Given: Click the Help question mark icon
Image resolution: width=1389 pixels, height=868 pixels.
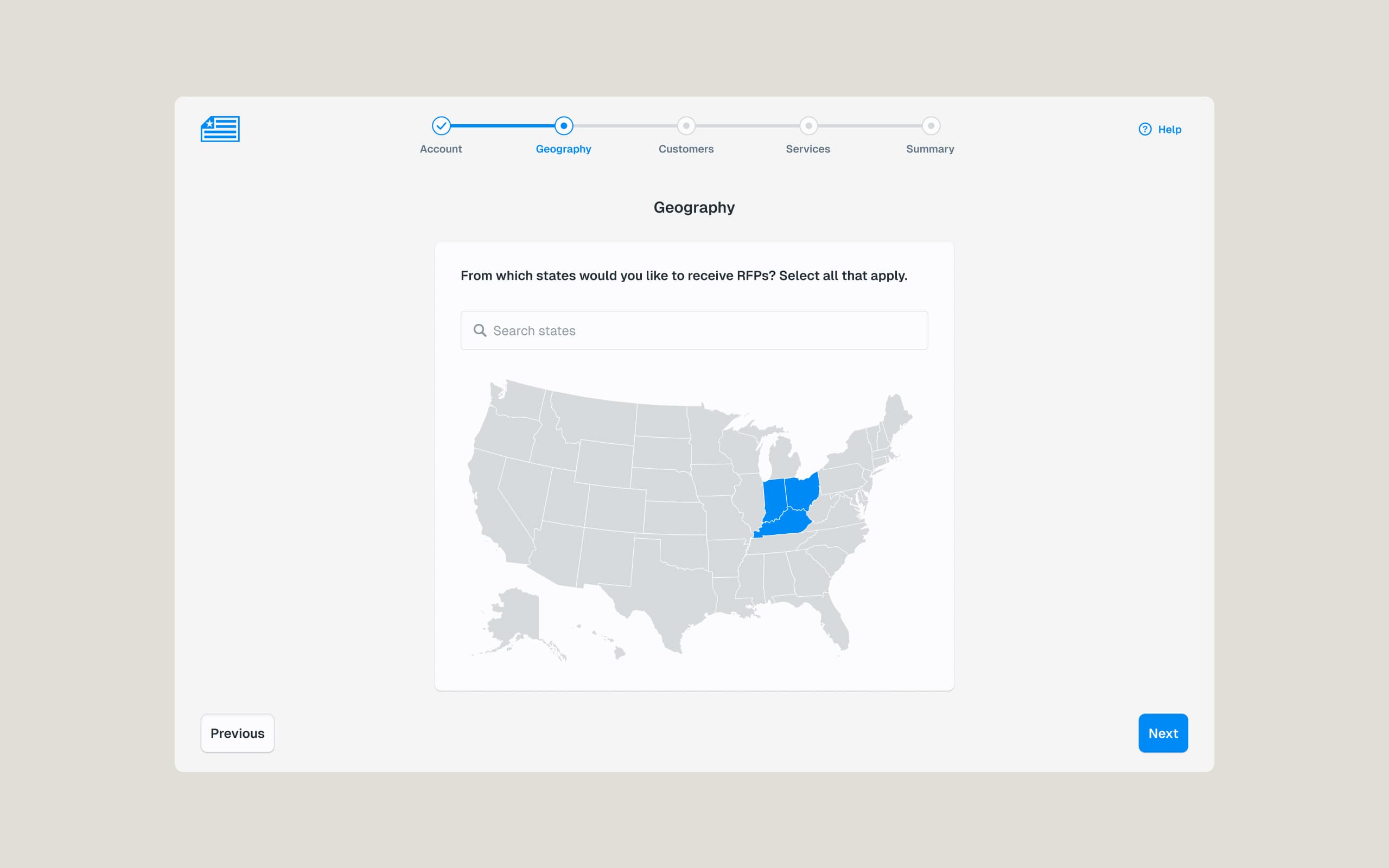Looking at the screenshot, I should [1144, 129].
